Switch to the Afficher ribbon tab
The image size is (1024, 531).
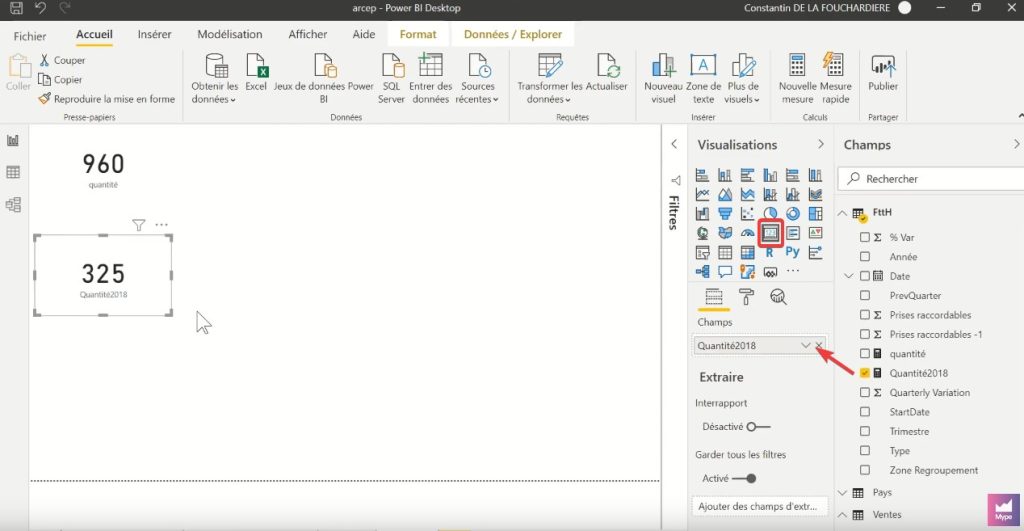(x=308, y=35)
